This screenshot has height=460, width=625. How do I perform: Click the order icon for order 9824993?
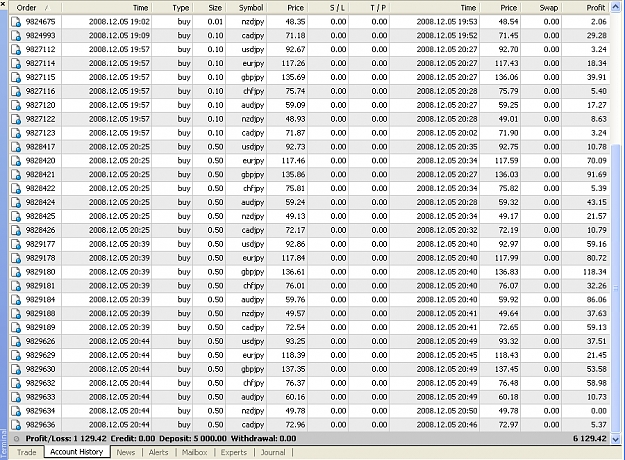coord(16,35)
